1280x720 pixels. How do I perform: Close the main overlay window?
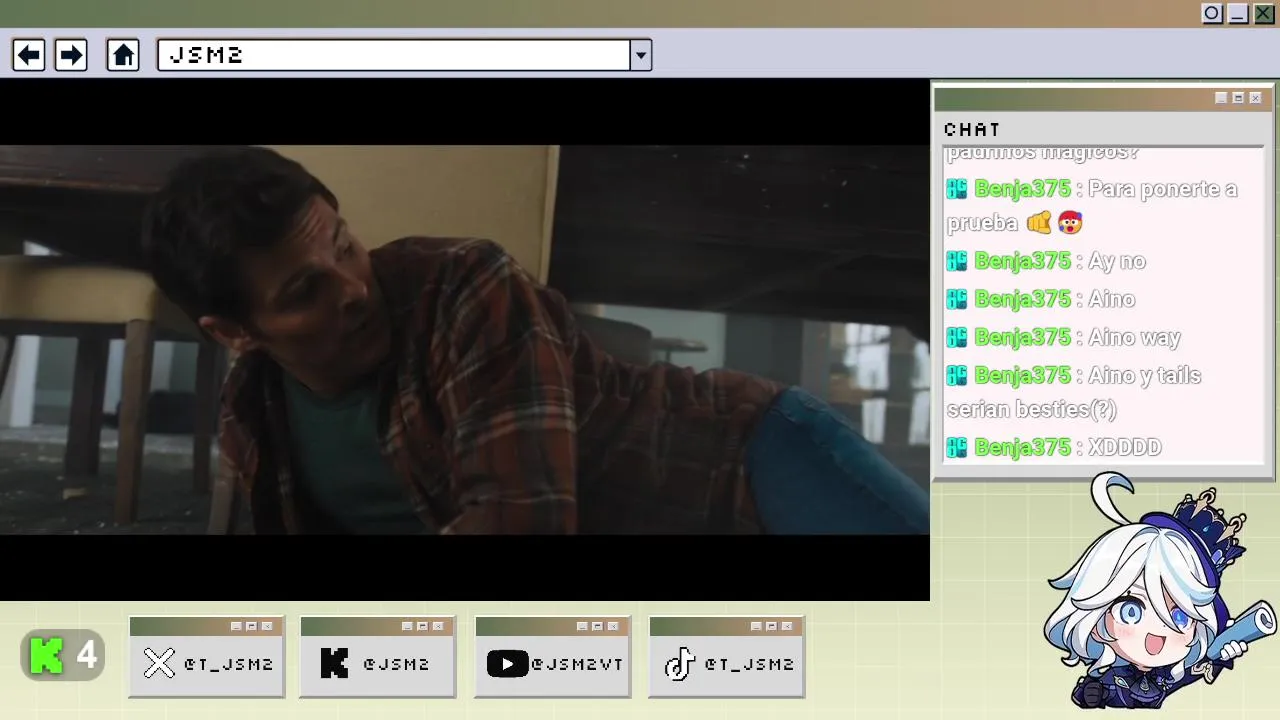[x=1264, y=13]
